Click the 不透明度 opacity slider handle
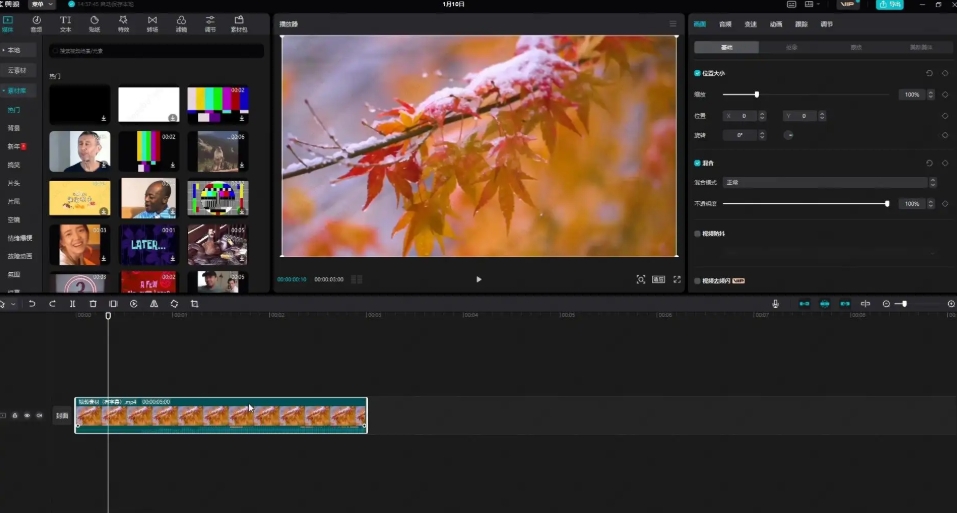 click(x=887, y=204)
